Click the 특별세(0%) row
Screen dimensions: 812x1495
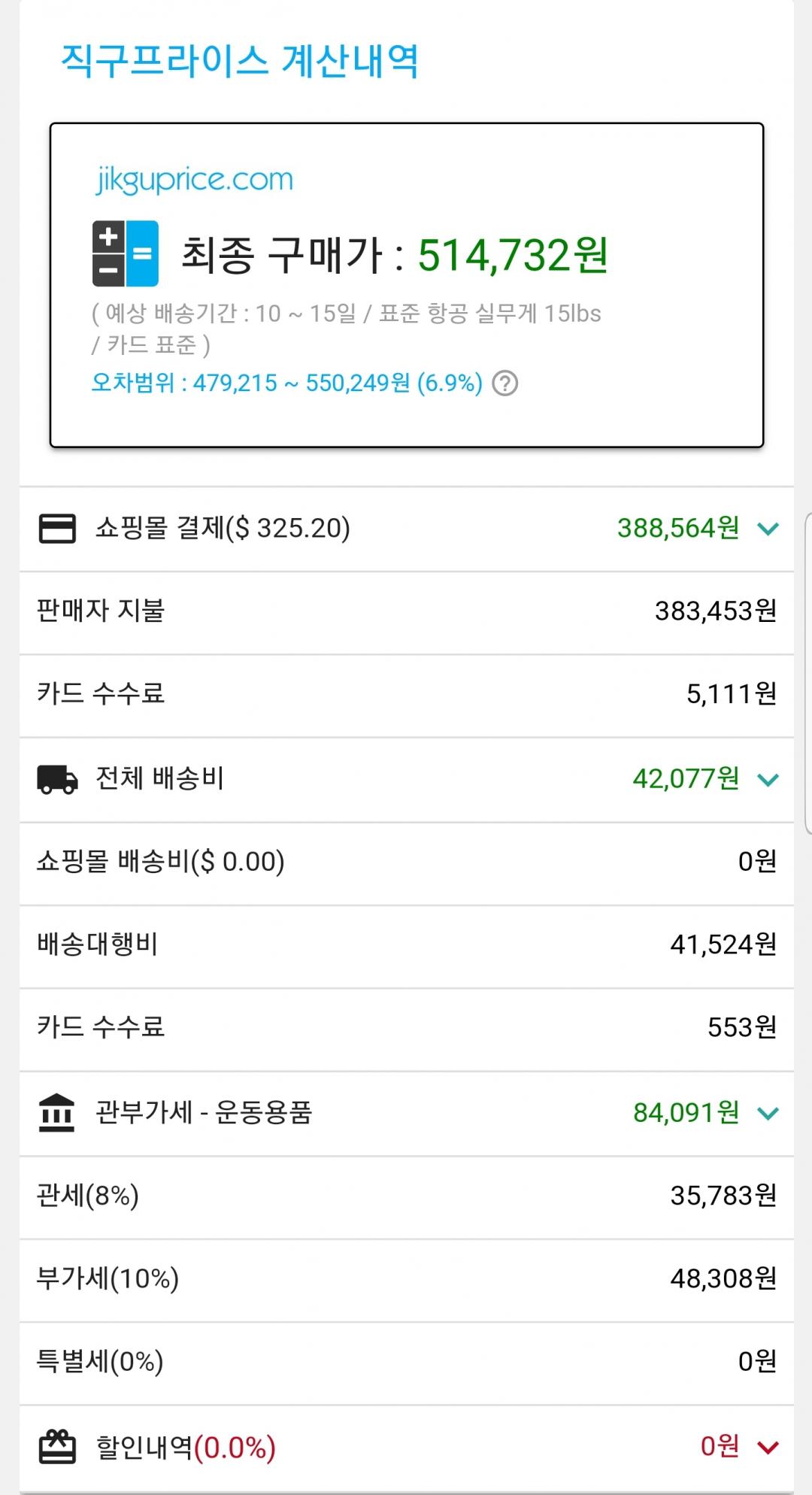tap(406, 1362)
